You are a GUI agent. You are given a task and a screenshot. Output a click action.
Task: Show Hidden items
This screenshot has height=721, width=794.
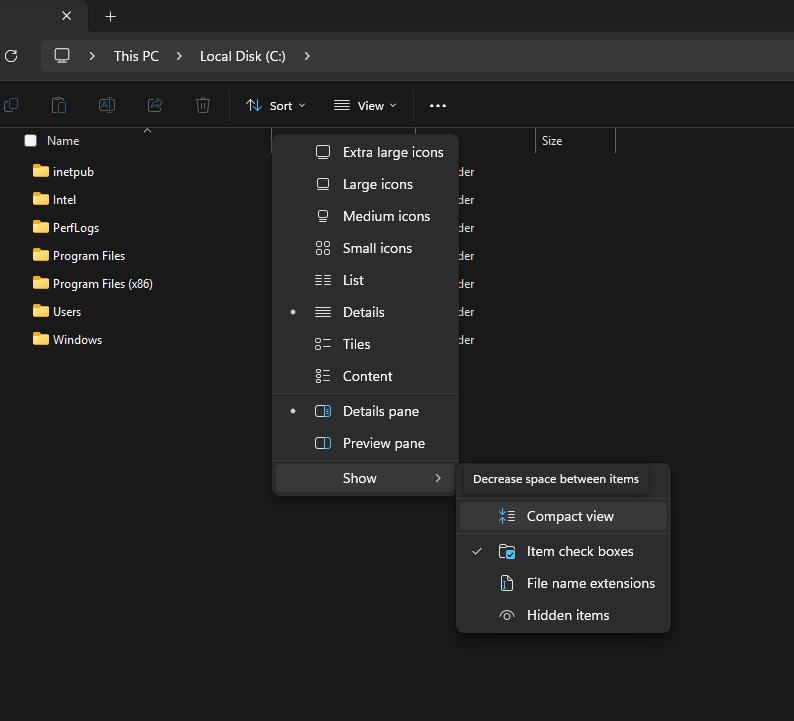[563, 615]
